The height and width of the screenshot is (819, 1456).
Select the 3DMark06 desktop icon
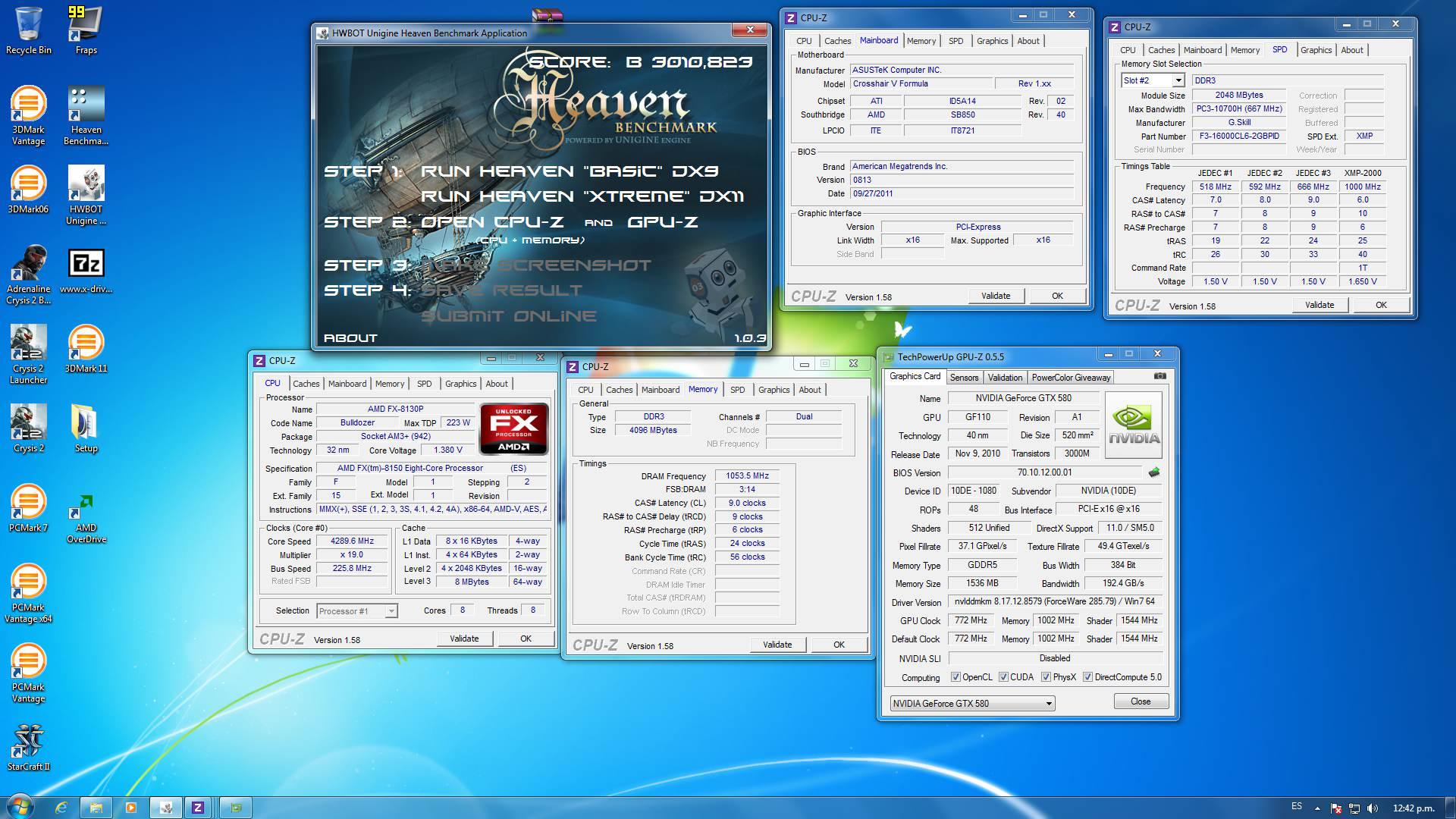(x=28, y=190)
